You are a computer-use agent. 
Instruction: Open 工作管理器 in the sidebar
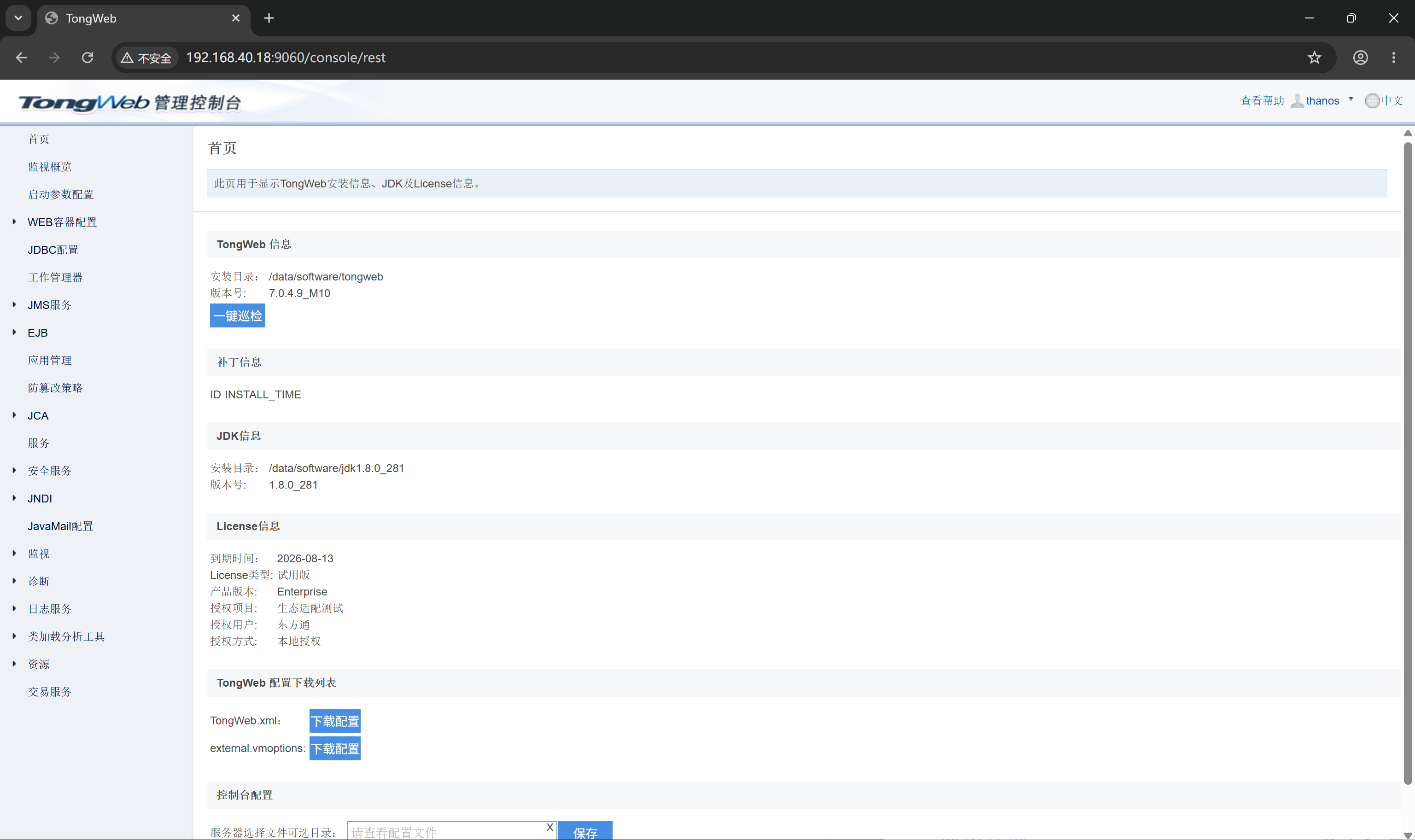coord(55,277)
